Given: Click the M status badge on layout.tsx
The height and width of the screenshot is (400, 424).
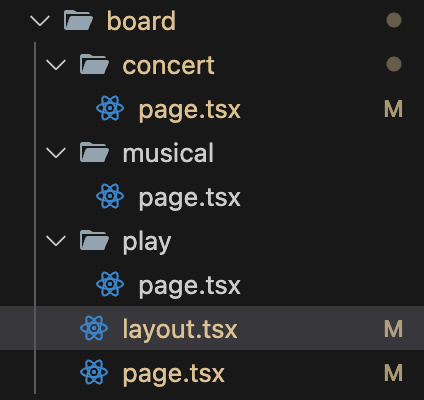Looking at the screenshot, I should (x=393, y=329).
